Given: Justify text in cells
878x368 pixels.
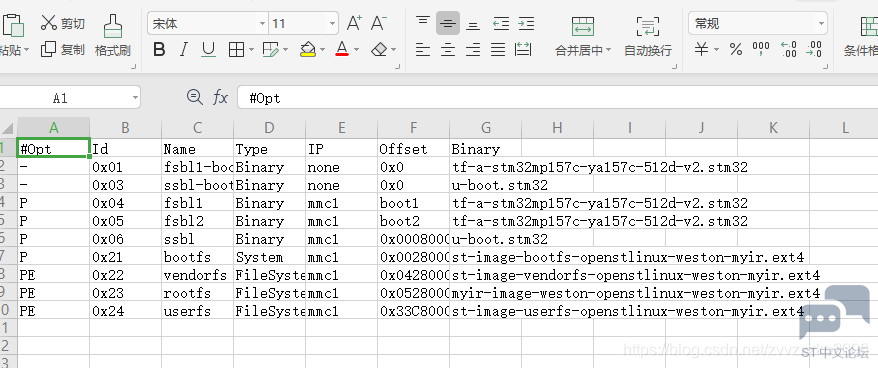Looking at the screenshot, I should pos(498,50).
